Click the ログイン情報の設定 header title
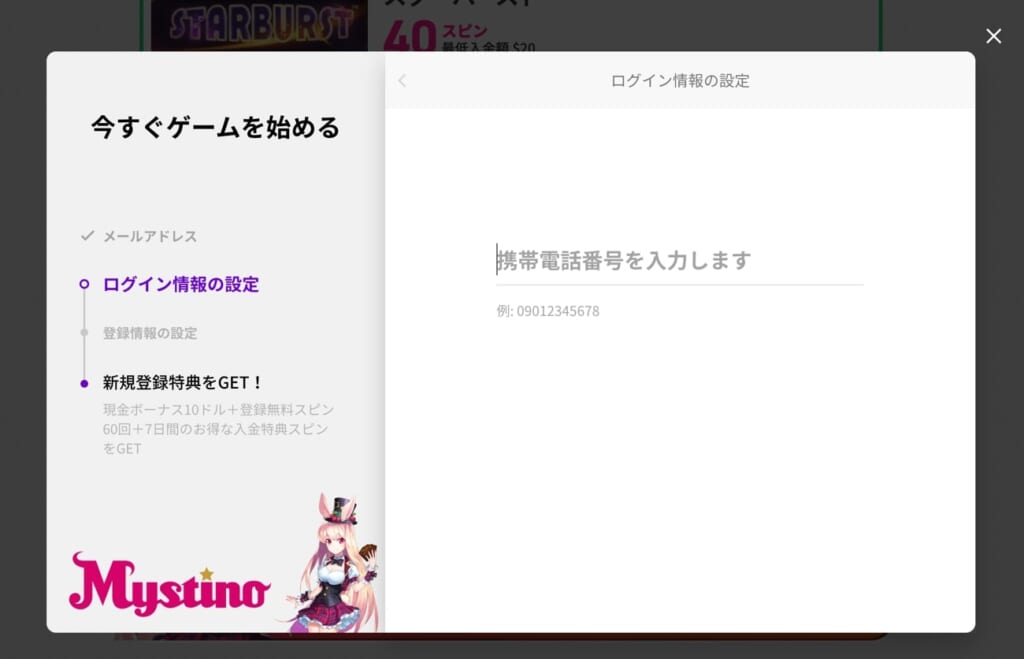 (x=680, y=80)
